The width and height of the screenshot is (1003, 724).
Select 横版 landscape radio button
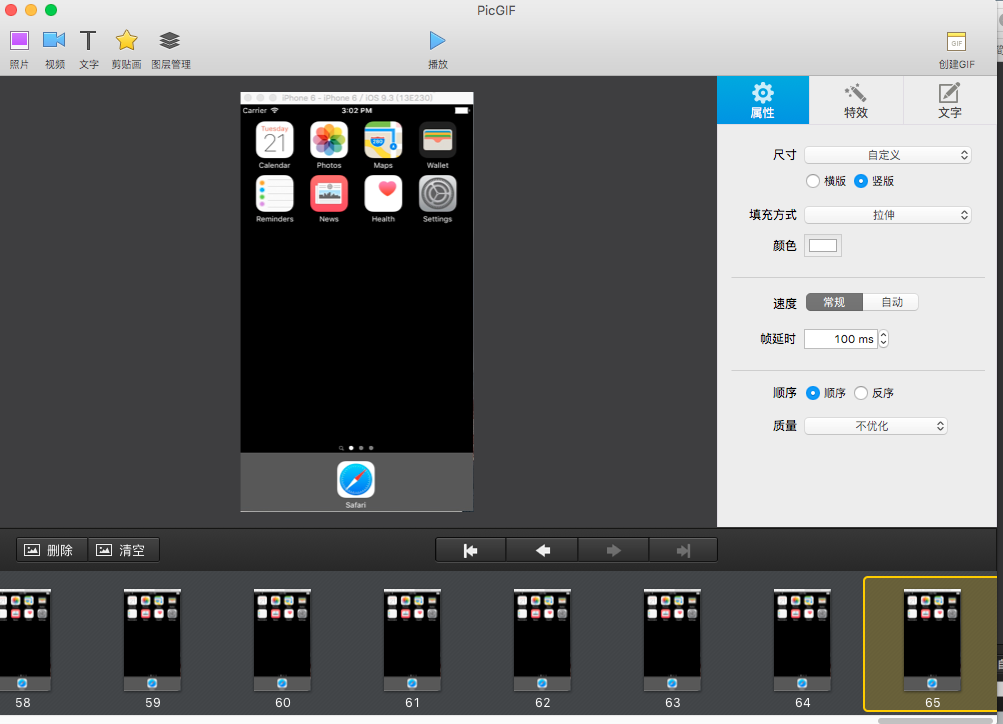tap(813, 181)
